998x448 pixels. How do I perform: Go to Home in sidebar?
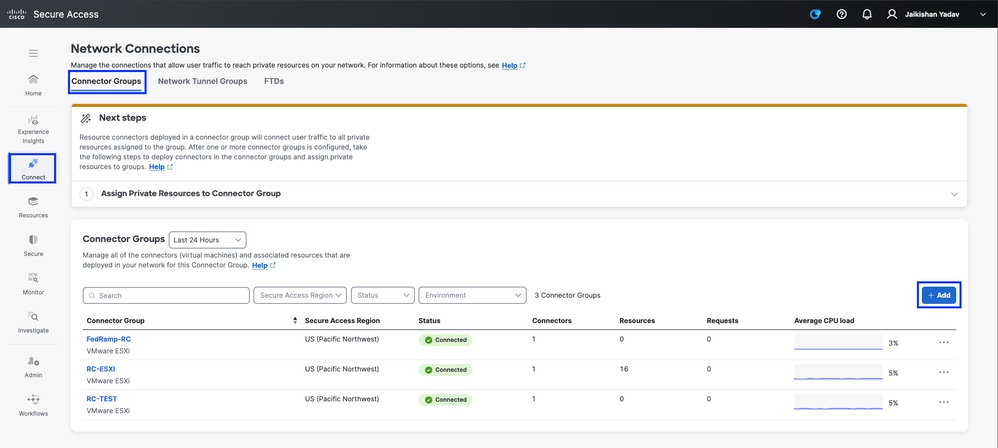[33, 85]
